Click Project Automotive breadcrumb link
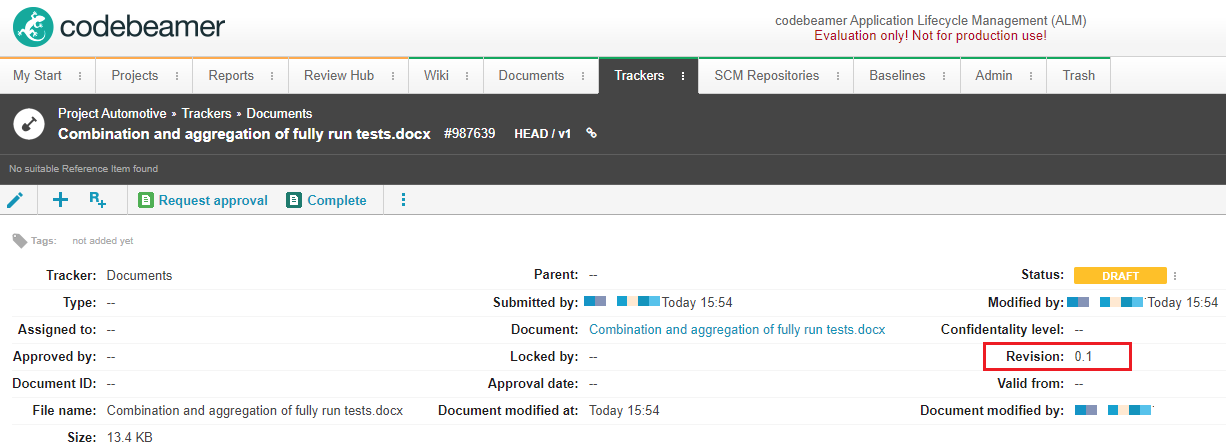The width and height of the screenshot is (1226, 445). (112, 114)
